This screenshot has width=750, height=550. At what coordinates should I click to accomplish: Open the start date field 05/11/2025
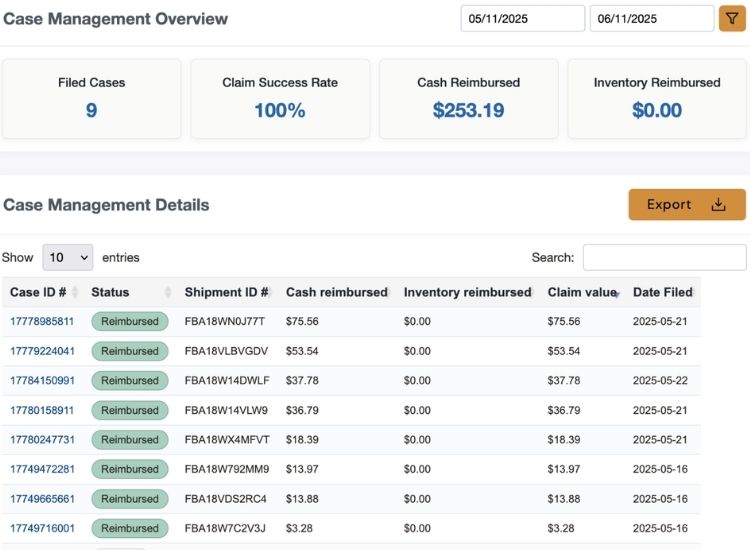pos(522,19)
